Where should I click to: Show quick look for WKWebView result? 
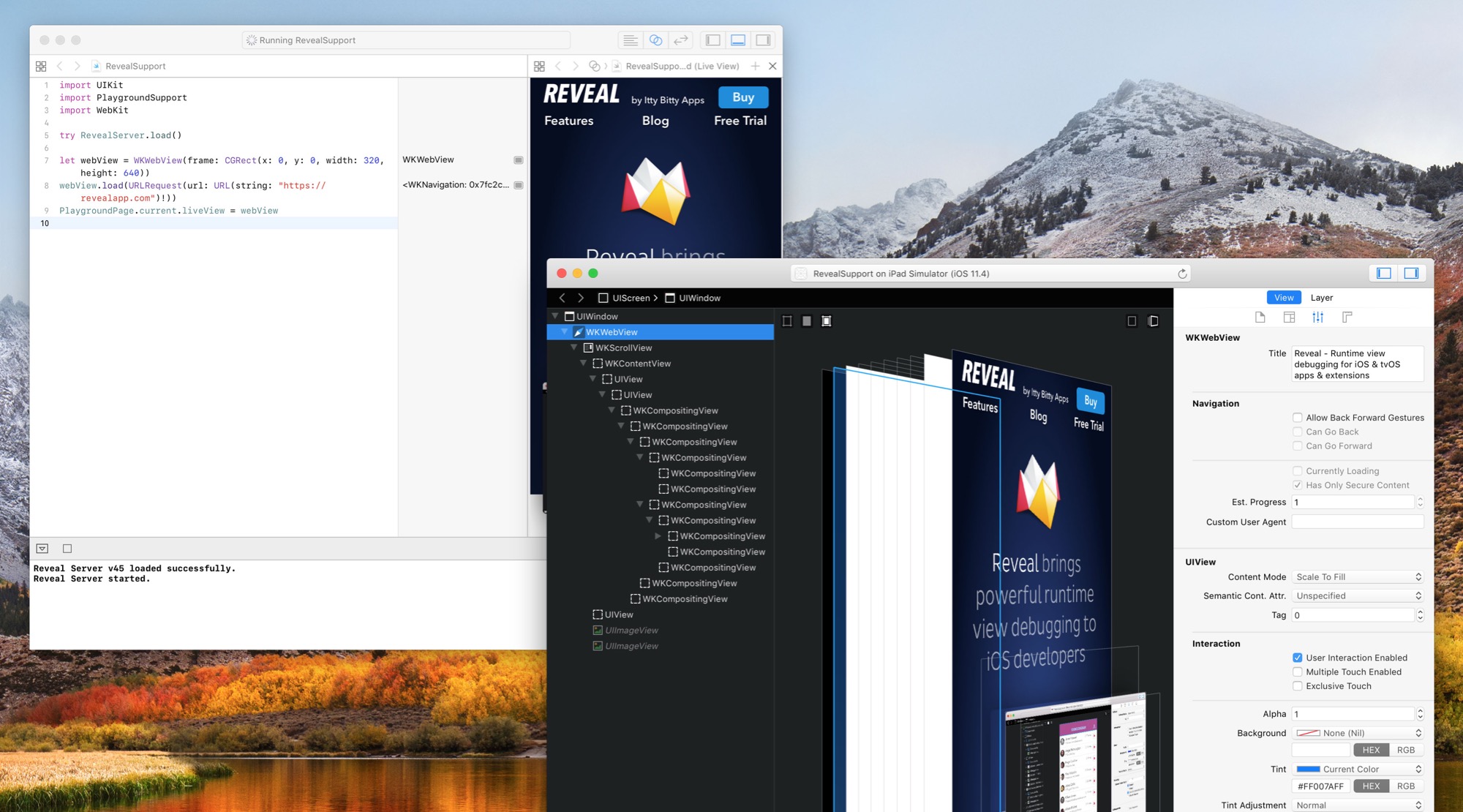click(x=518, y=160)
